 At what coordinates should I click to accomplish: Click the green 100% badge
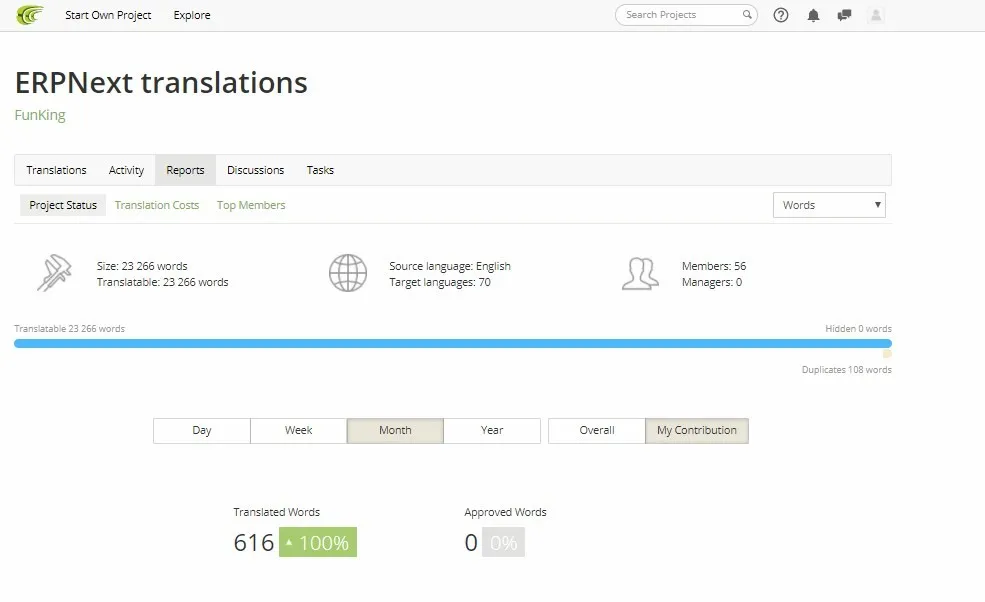click(318, 542)
